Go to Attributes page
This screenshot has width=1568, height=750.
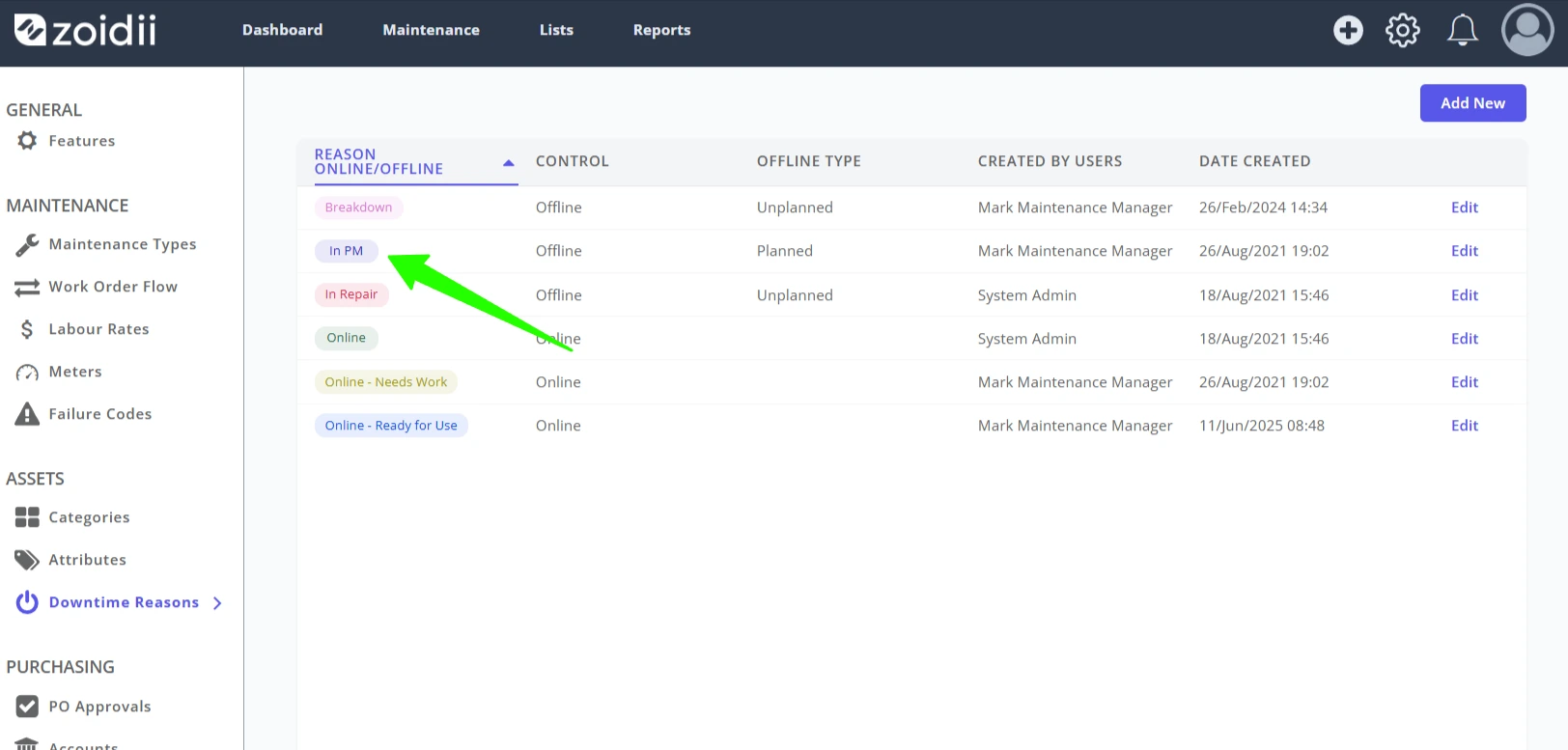(87, 560)
